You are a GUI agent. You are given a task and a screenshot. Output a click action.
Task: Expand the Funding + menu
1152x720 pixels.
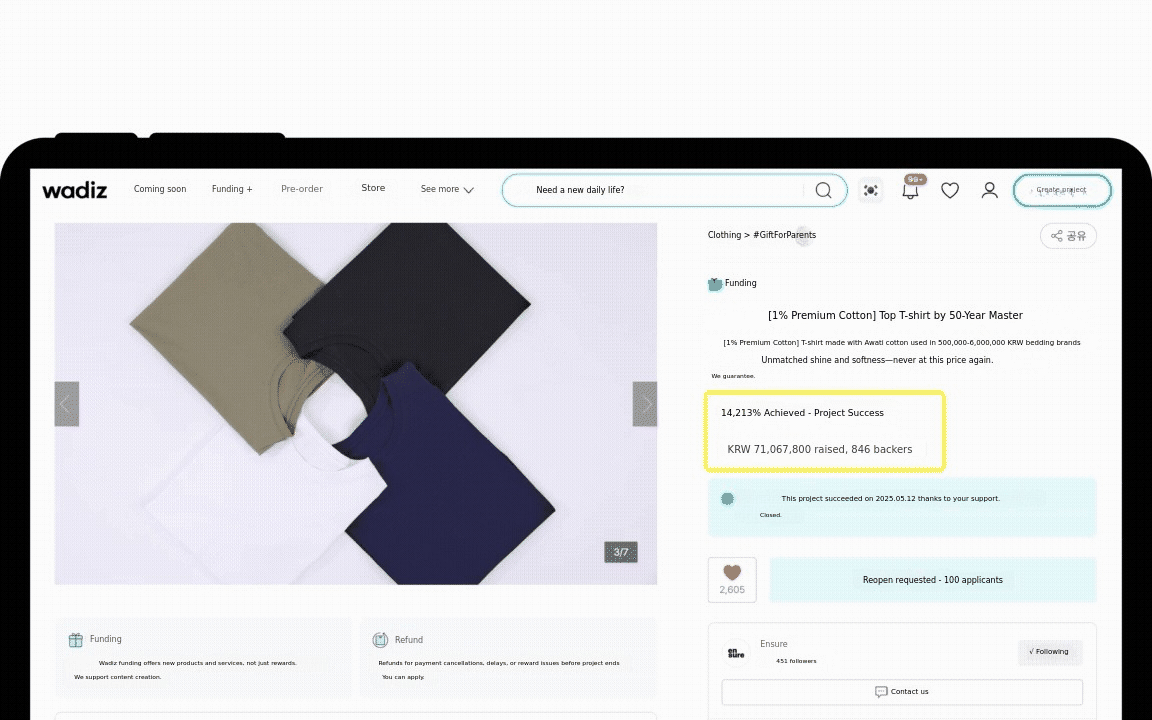232,189
